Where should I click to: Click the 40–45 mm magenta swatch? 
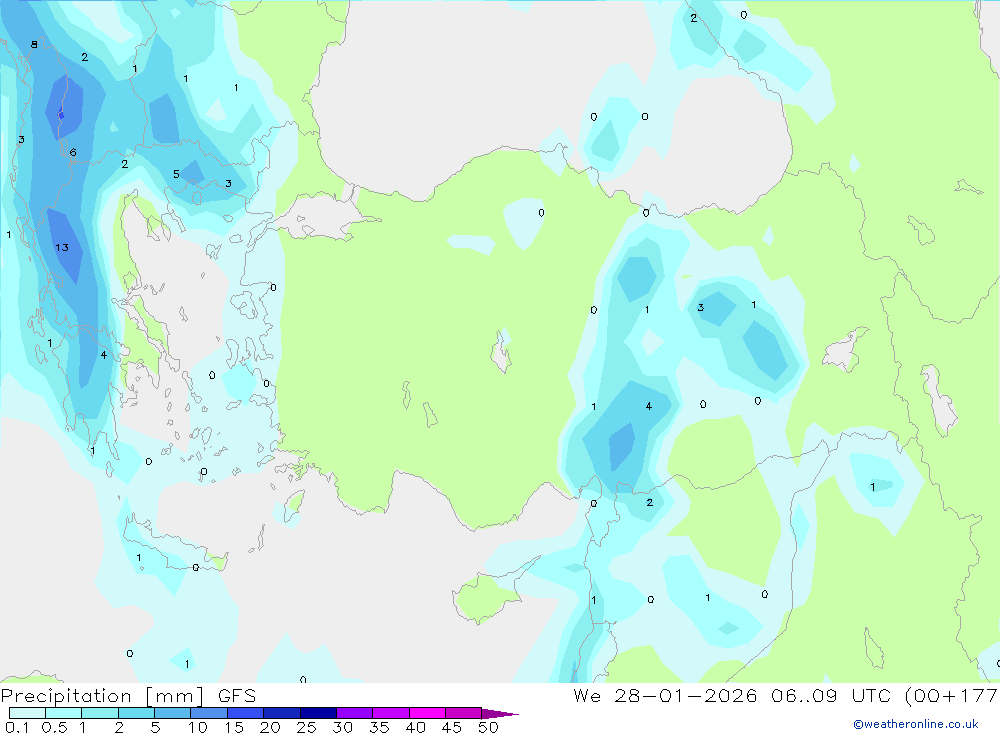427,713
